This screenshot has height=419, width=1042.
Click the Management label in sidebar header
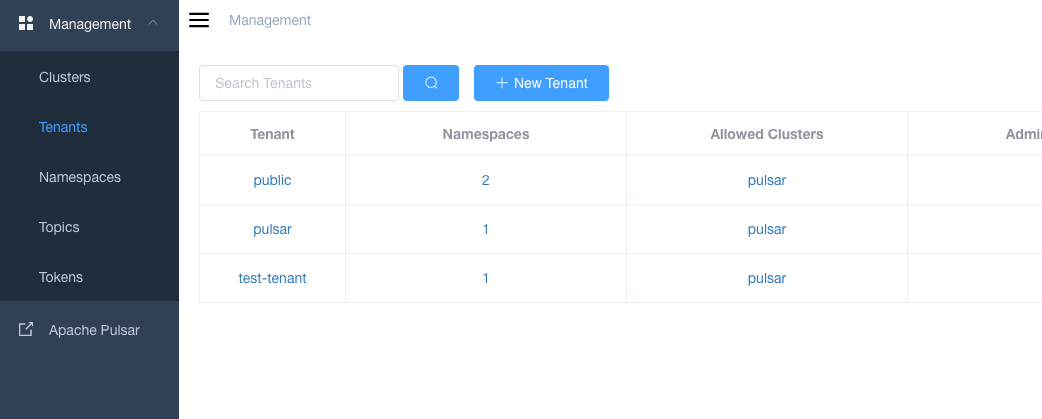pos(90,24)
